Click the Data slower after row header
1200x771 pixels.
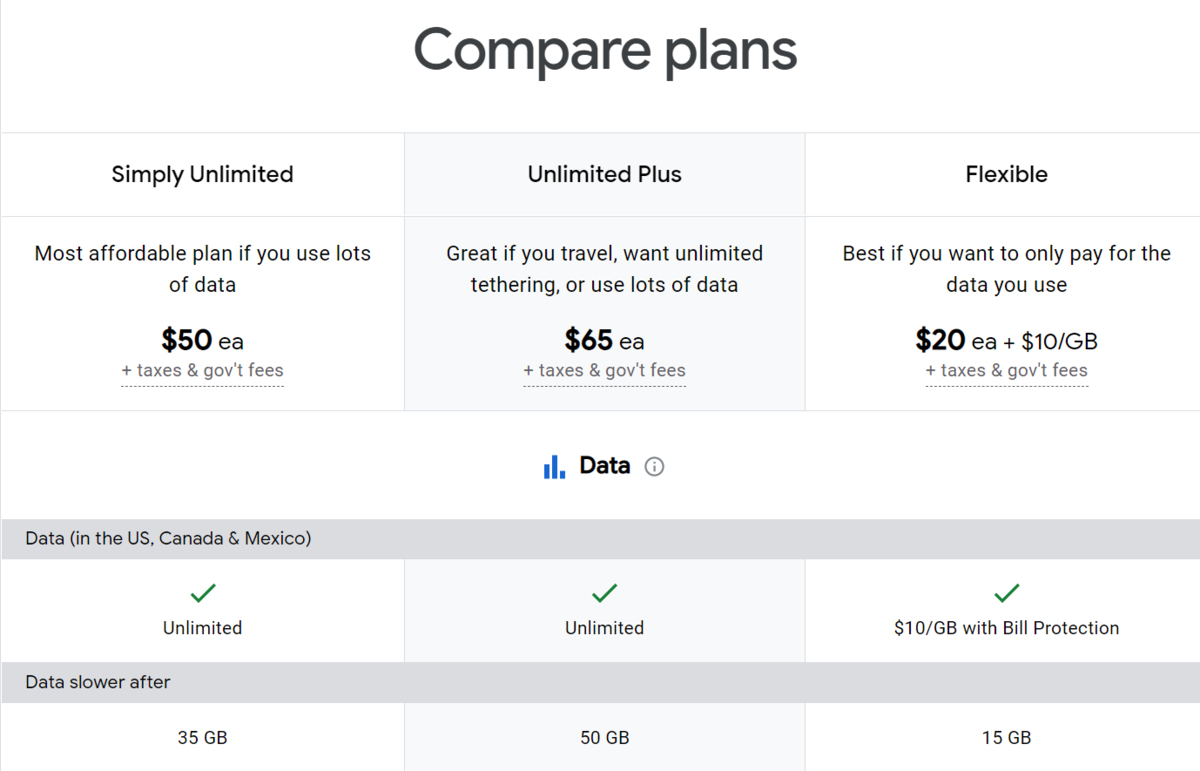click(x=97, y=682)
